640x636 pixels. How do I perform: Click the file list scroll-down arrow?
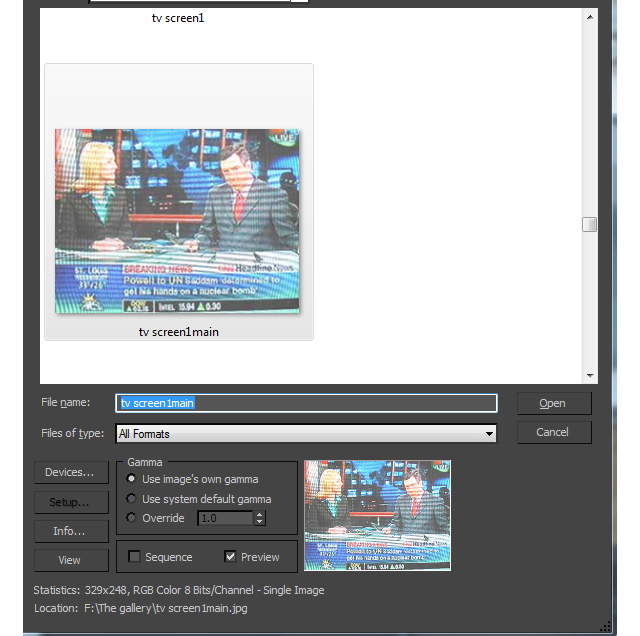point(590,375)
